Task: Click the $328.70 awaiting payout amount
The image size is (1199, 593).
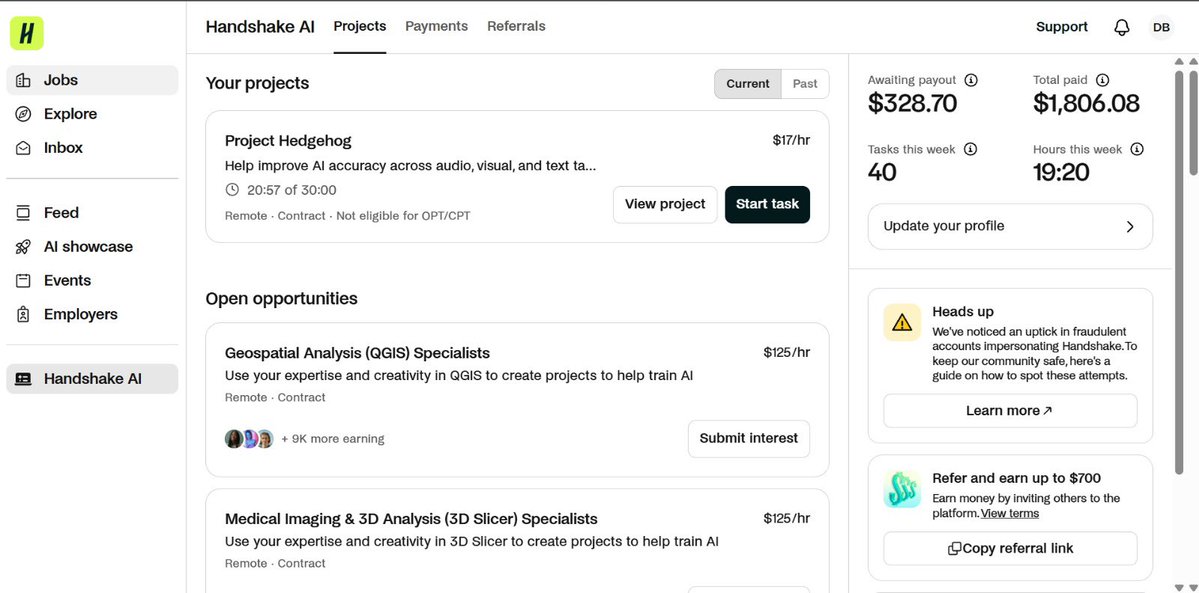Action: tap(912, 103)
